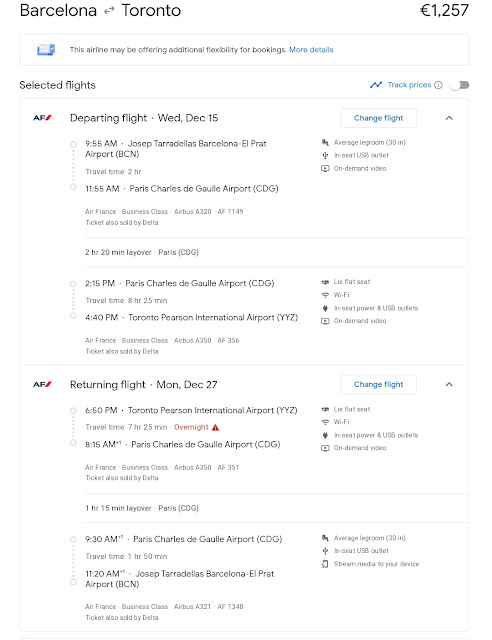Click the round-trip arrows between Barcelona and Toronto

pos(109,11)
